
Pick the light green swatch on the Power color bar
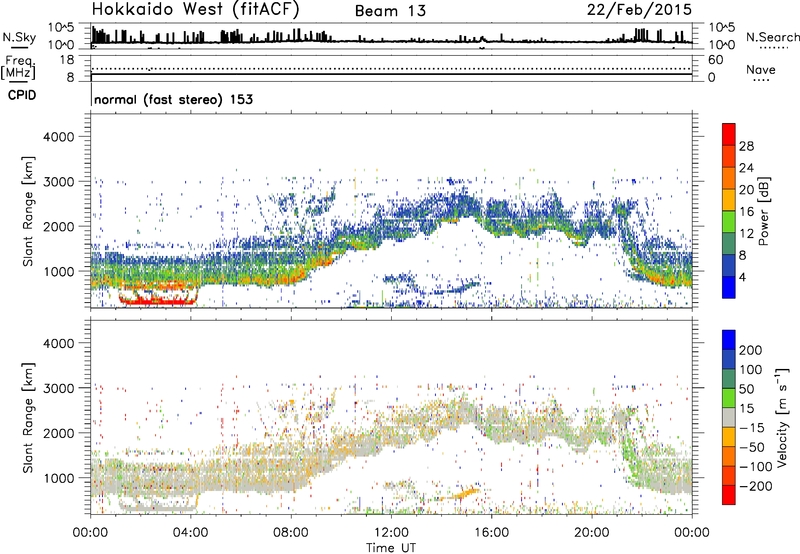pos(729,222)
